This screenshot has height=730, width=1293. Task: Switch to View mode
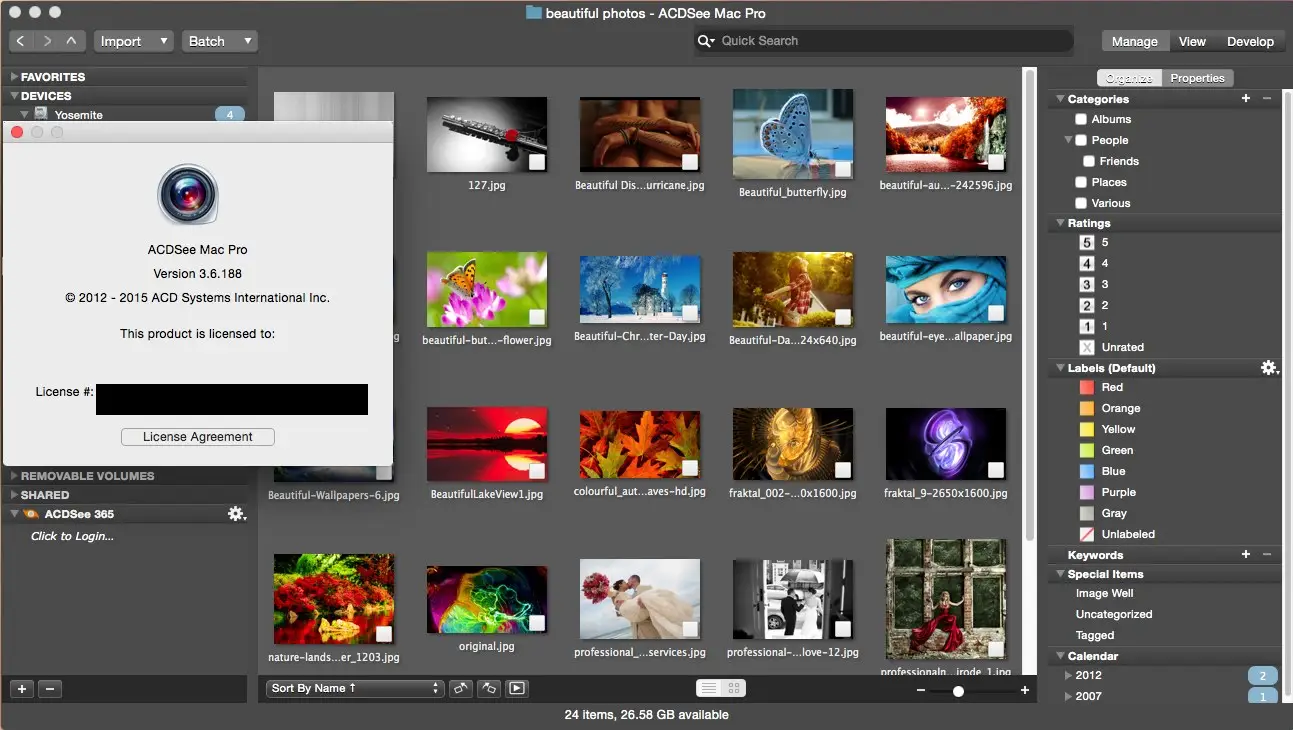1192,41
